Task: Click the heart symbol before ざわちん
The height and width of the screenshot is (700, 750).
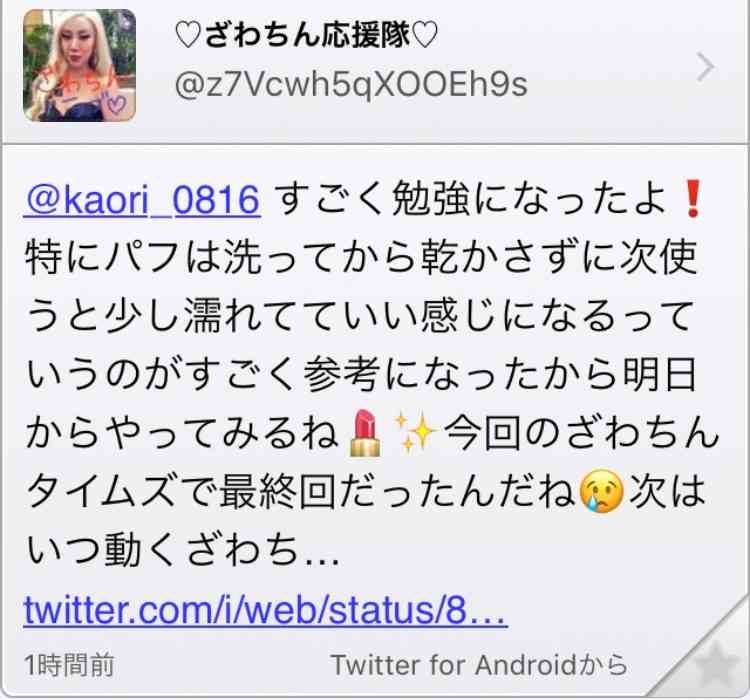Action: coord(188,35)
